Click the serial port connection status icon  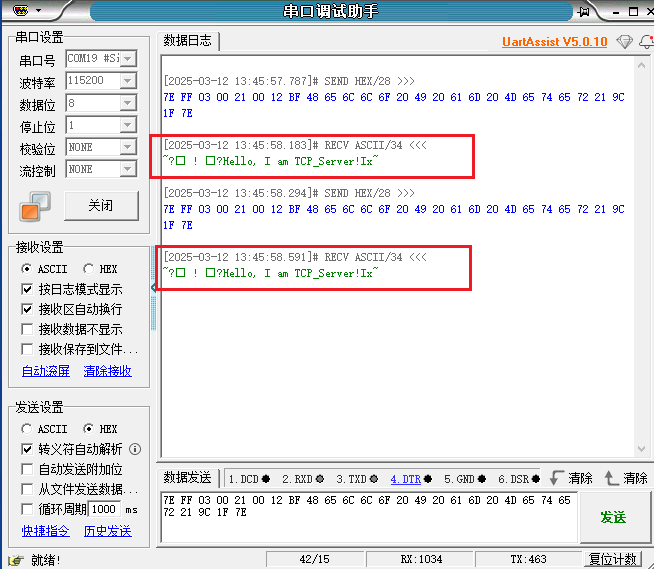tap(35, 206)
